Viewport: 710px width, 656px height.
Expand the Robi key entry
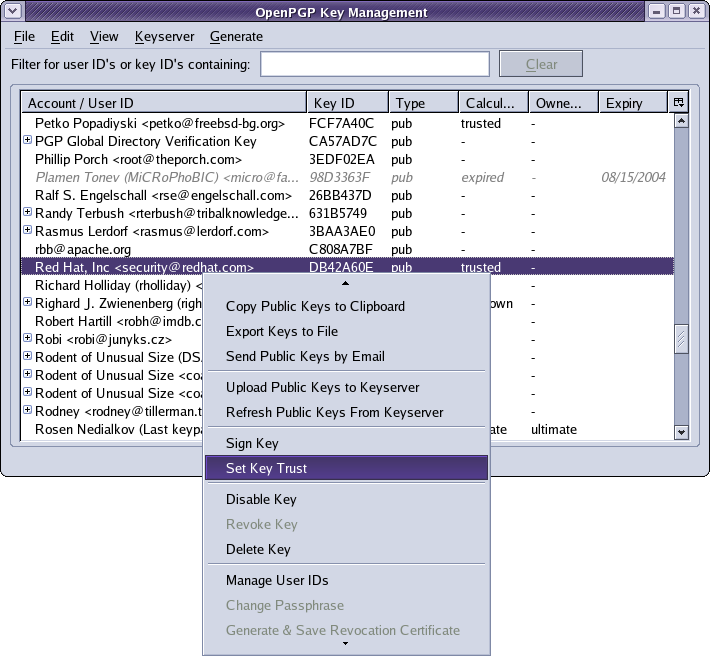point(28,338)
